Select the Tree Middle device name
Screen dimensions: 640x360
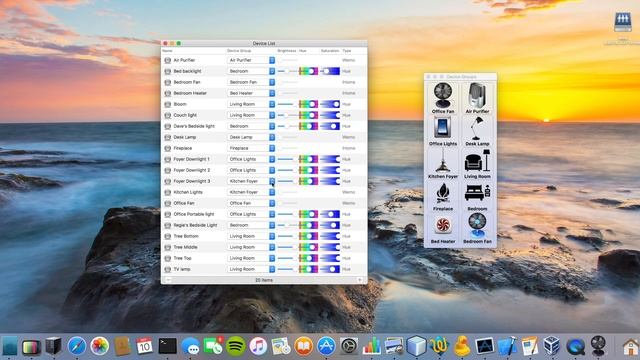[185, 247]
